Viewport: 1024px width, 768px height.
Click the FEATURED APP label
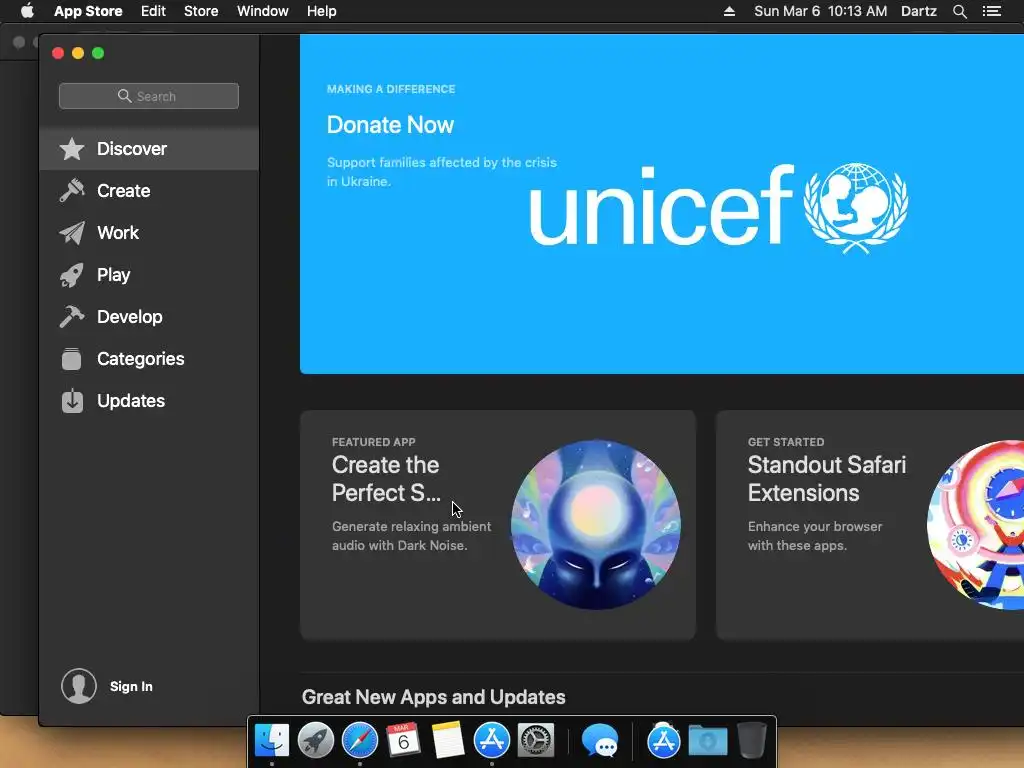[374, 442]
